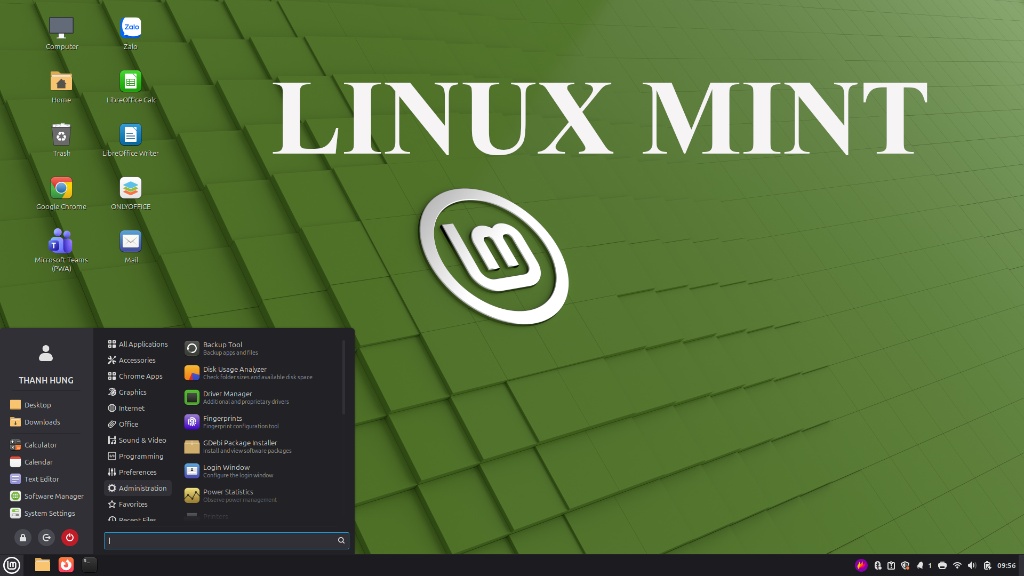Open Login Window settings
Image resolution: width=1024 pixels, height=576 pixels.
point(261,471)
